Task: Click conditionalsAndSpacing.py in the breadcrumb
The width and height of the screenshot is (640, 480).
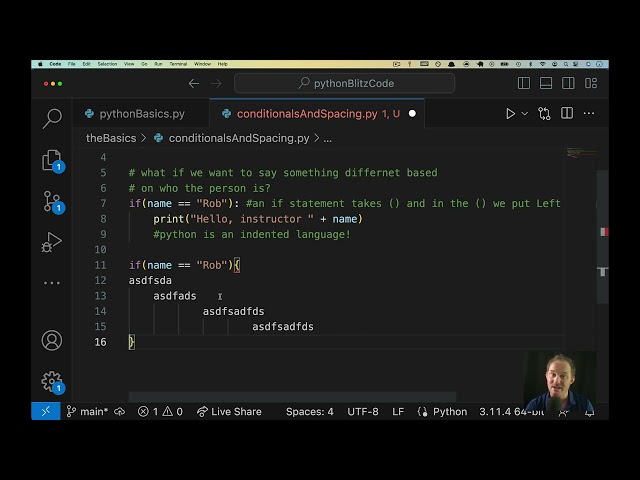Action: pyautogui.click(x=239, y=138)
